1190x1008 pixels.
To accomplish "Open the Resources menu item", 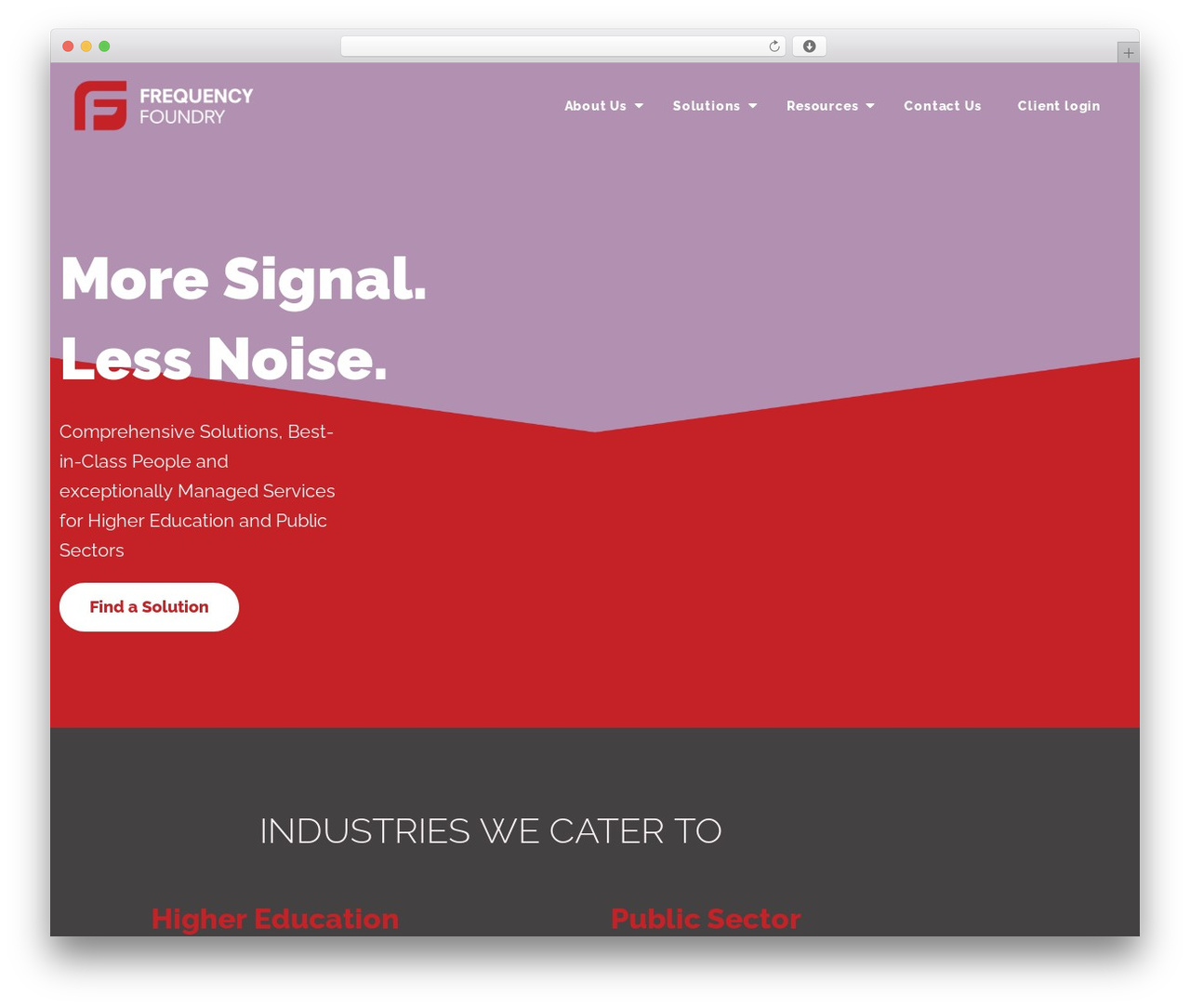I will tap(822, 106).
